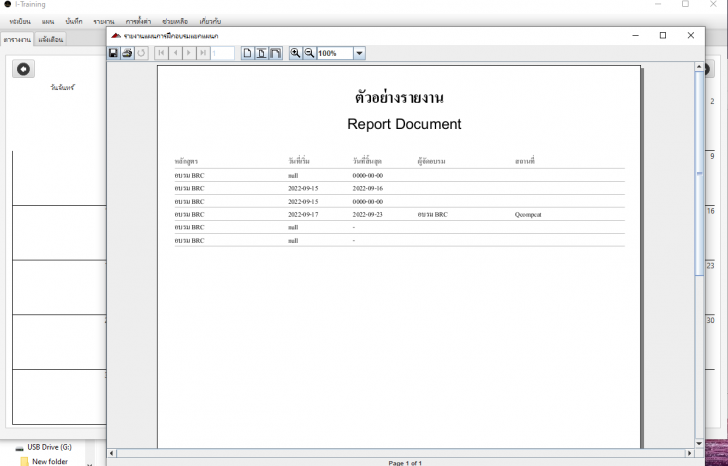Click the 'Page 1 of 1' status text

tap(405, 463)
